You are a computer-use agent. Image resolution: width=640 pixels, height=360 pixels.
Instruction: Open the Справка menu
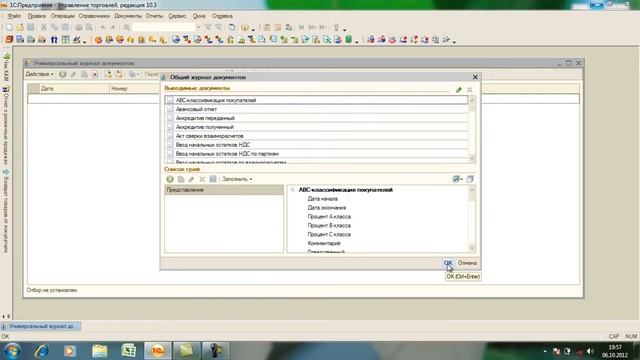pos(222,16)
